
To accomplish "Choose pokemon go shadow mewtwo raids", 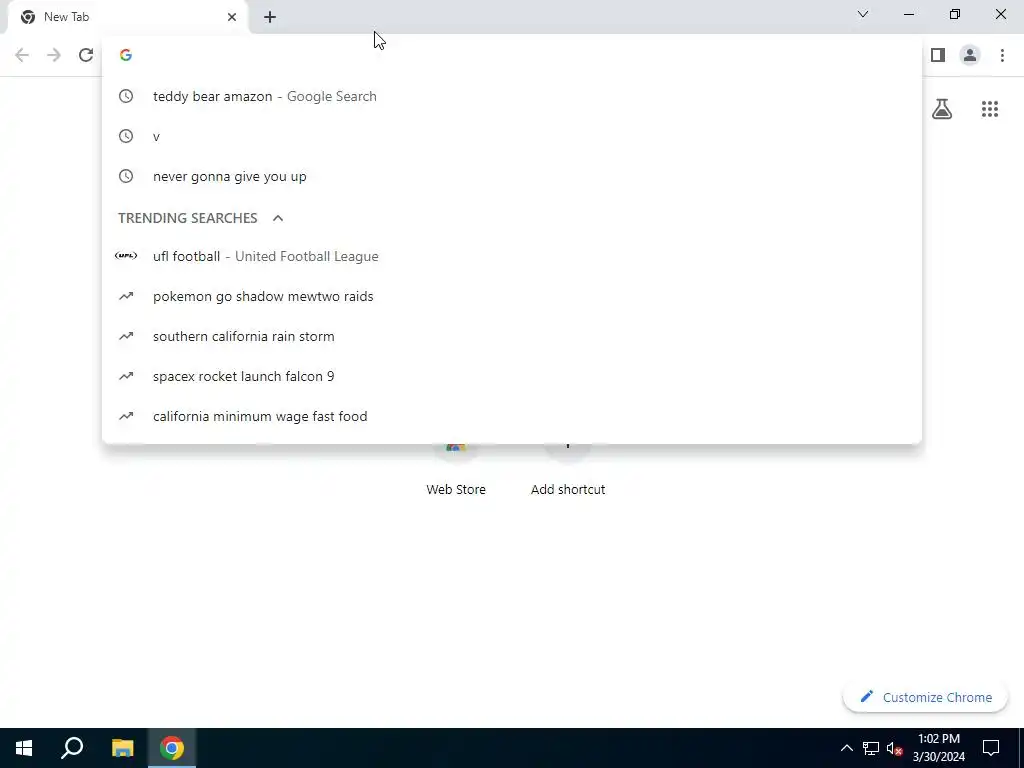I will tap(512, 296).
